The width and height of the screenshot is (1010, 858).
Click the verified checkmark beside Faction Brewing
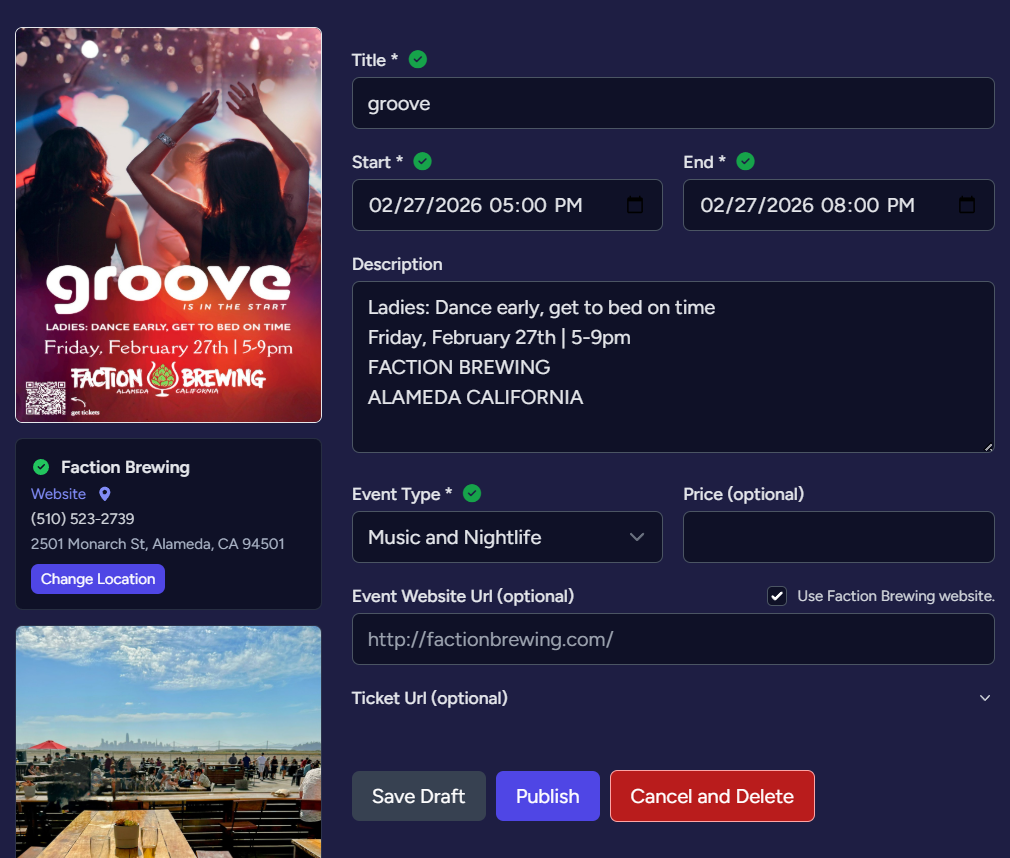[x=41, y=467]
